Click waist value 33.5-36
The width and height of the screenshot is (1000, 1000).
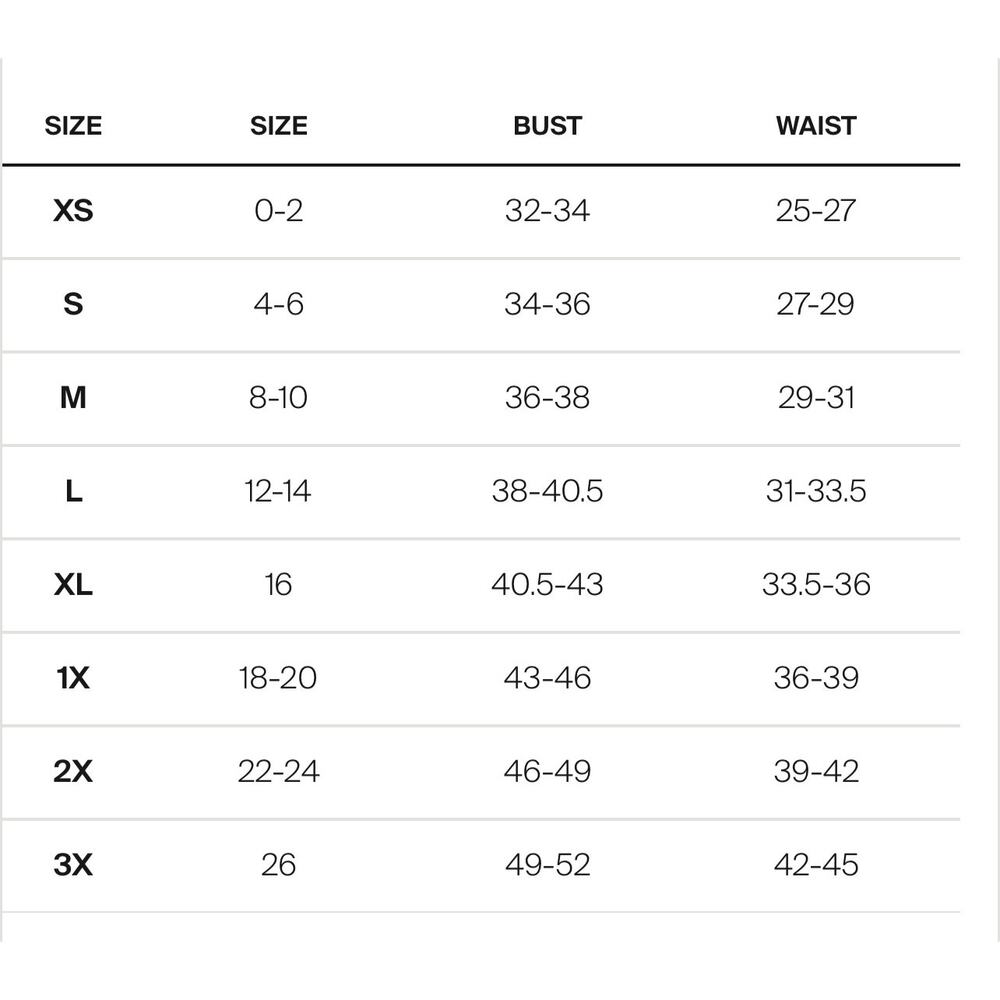click(816, 584)
